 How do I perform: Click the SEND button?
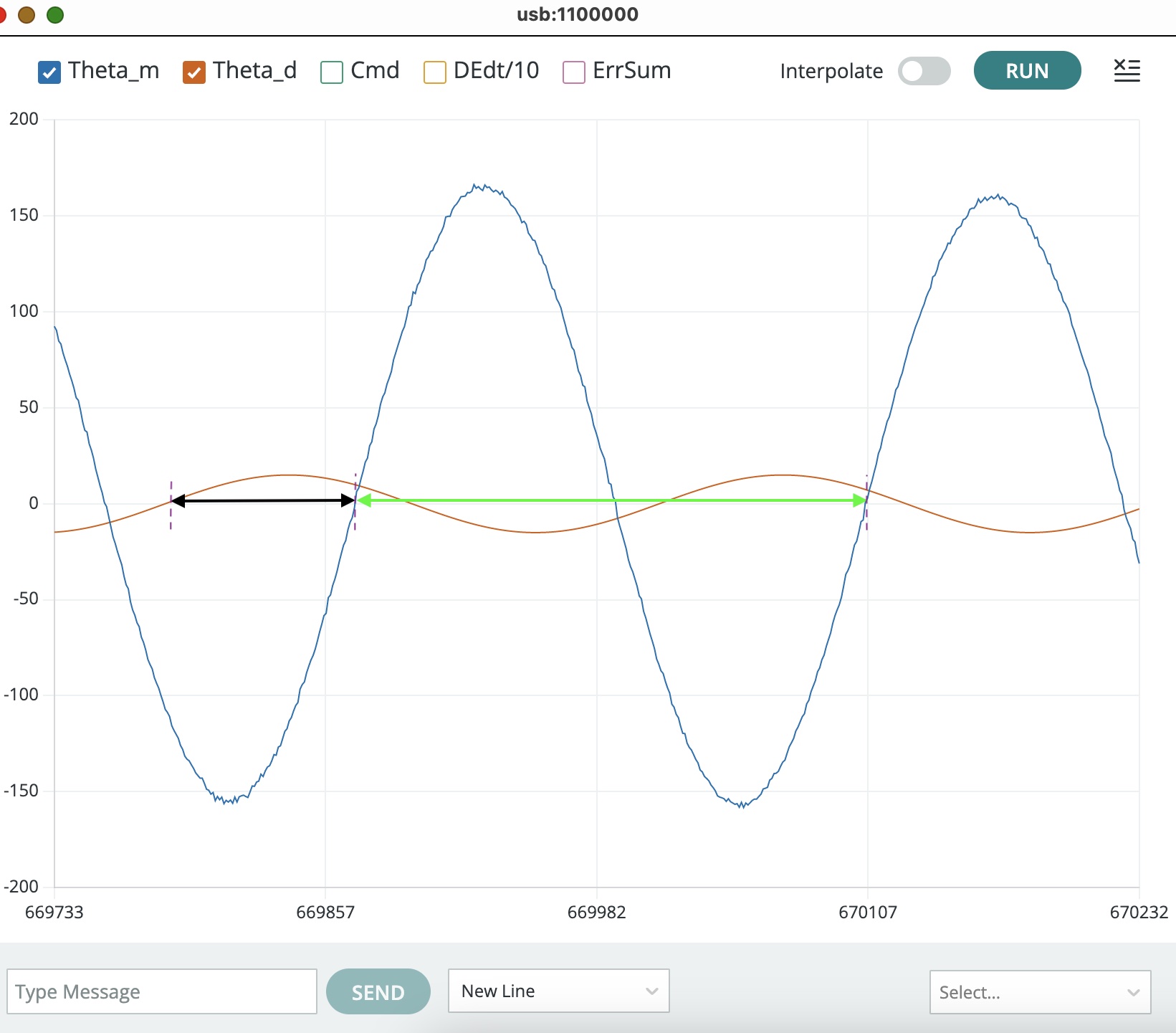click(378, 991)
